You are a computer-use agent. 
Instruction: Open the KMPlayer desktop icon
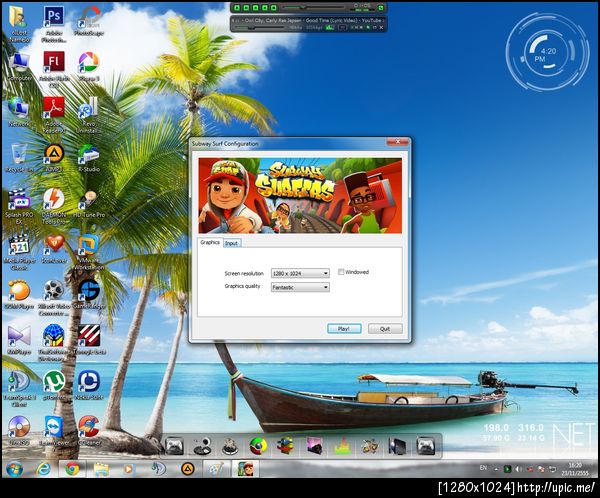tap(19, 340)
